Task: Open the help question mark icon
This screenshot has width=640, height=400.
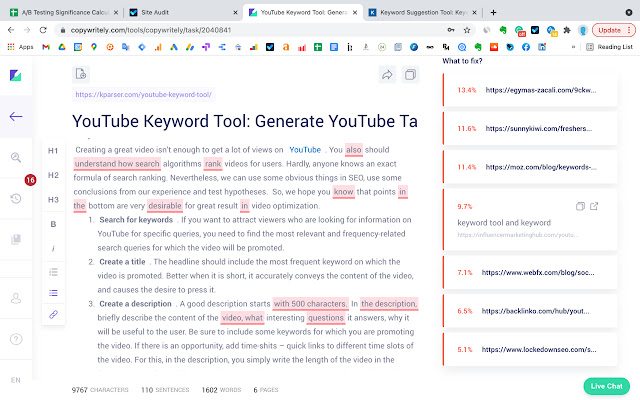Action: pyautogui.click(x=16, y=340)
